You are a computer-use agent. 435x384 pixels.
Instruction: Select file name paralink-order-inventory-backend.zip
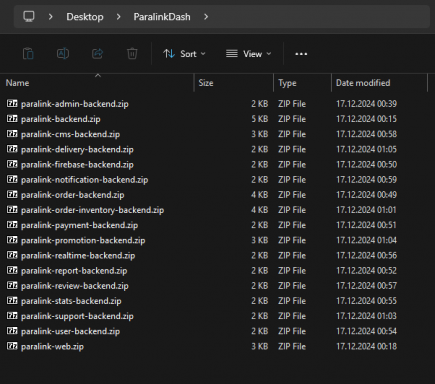click(93, 210)
